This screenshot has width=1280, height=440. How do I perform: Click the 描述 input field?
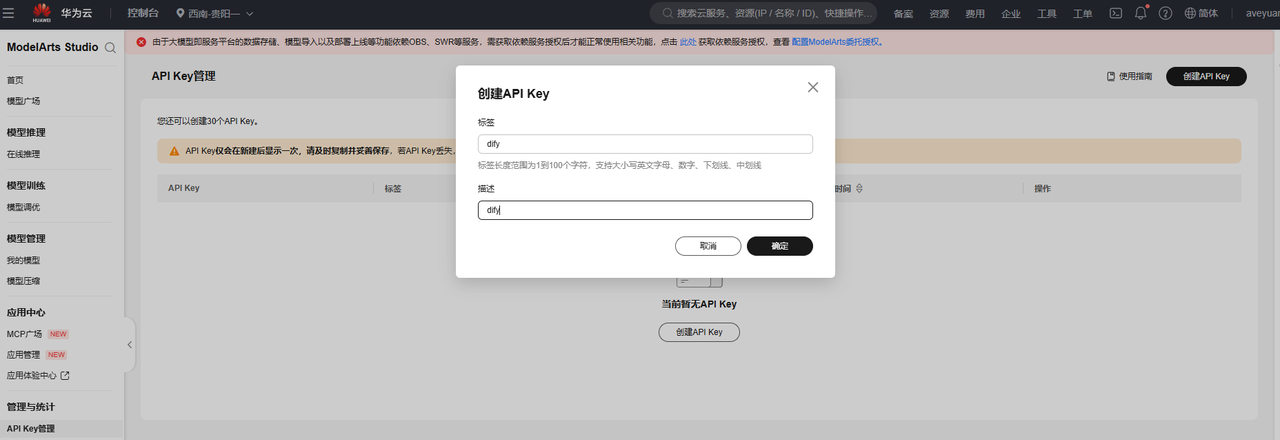645,210
